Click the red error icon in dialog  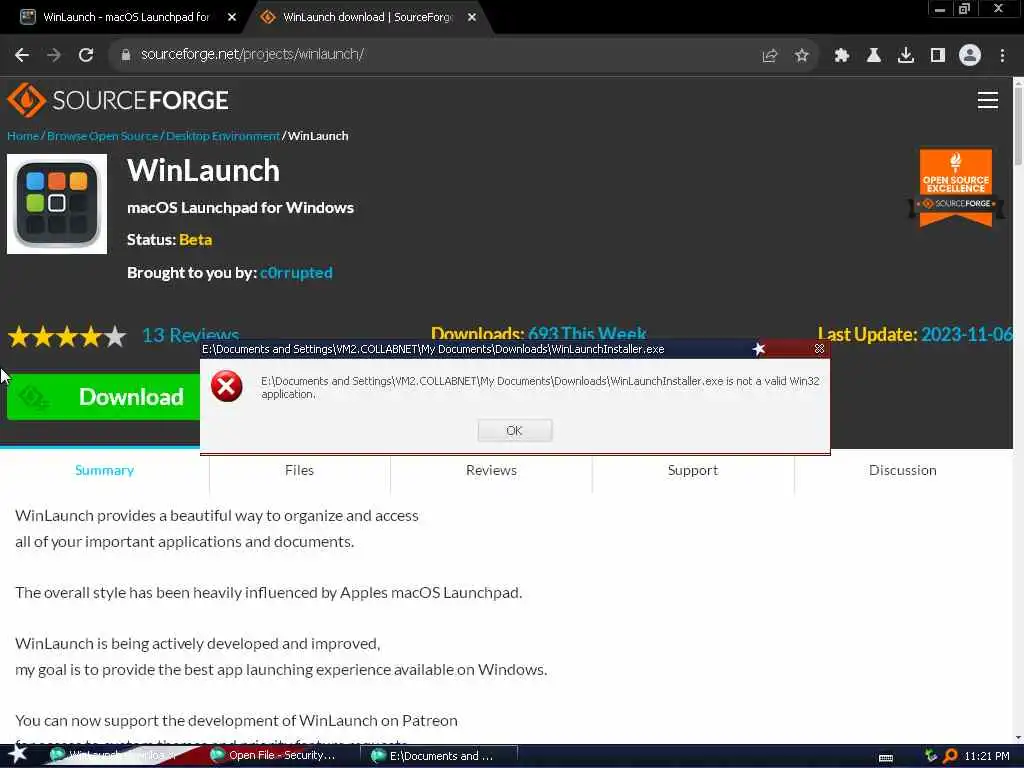(227, 386)
